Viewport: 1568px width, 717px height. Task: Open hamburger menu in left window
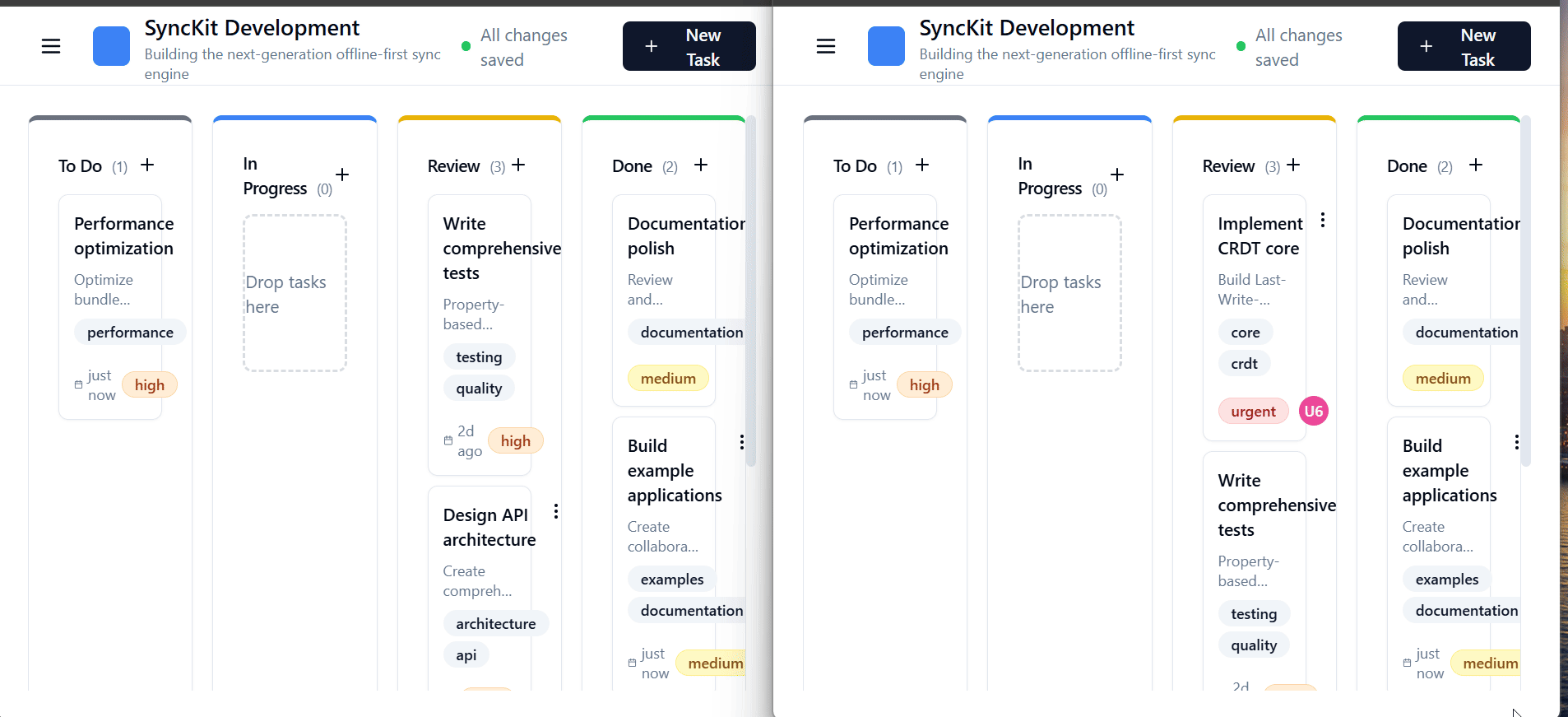51,47
